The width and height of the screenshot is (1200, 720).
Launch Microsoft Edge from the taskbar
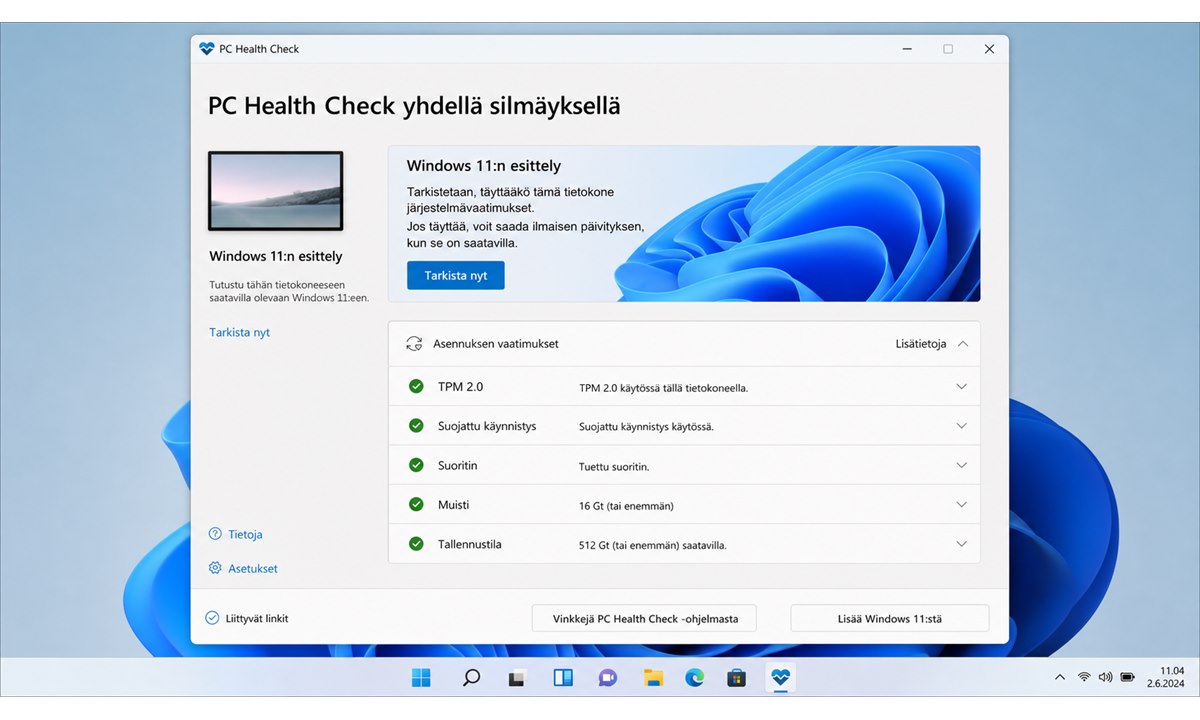(695, 678)
